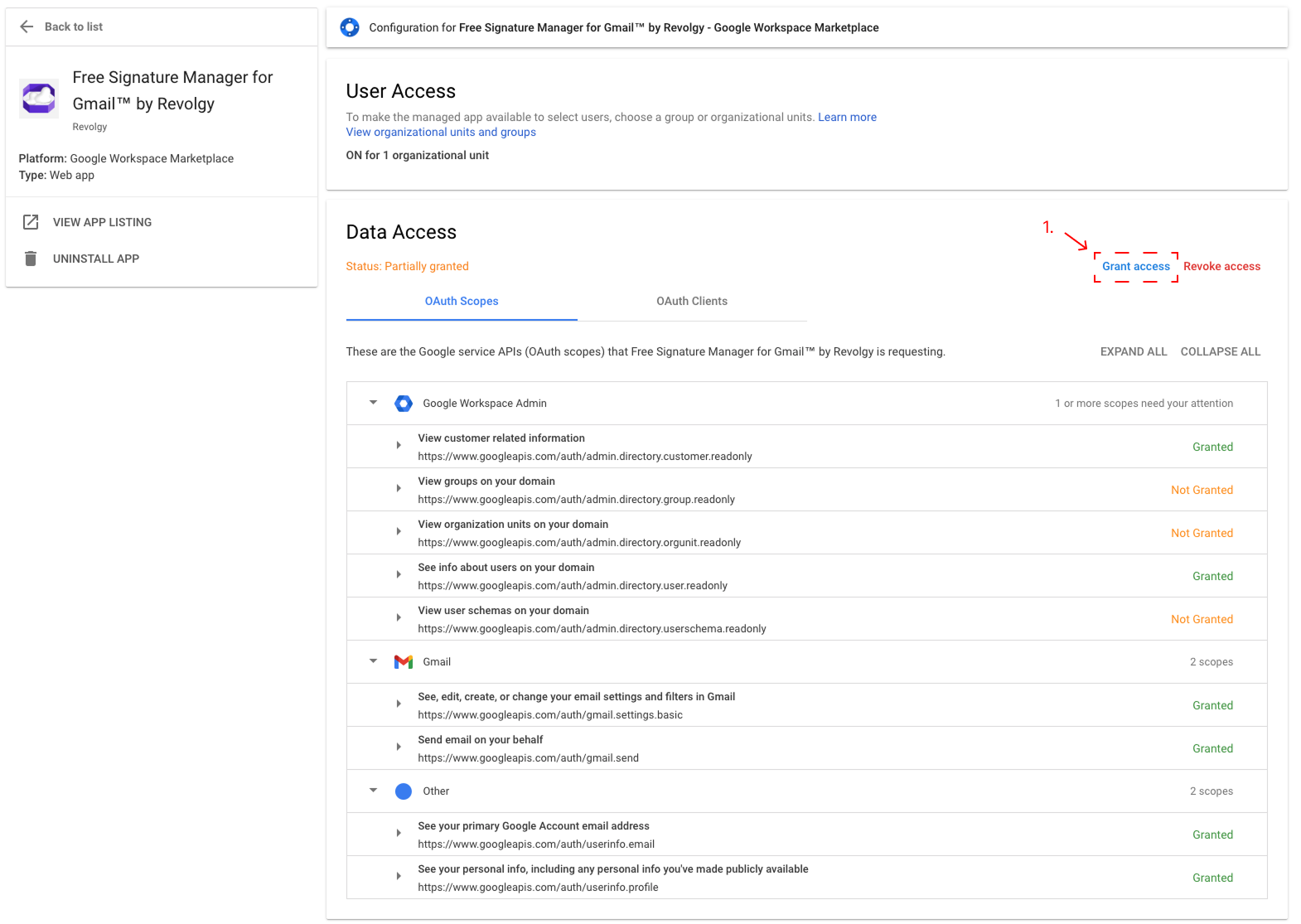Click the gmail.settings.basic scope URL

[550, 715]
